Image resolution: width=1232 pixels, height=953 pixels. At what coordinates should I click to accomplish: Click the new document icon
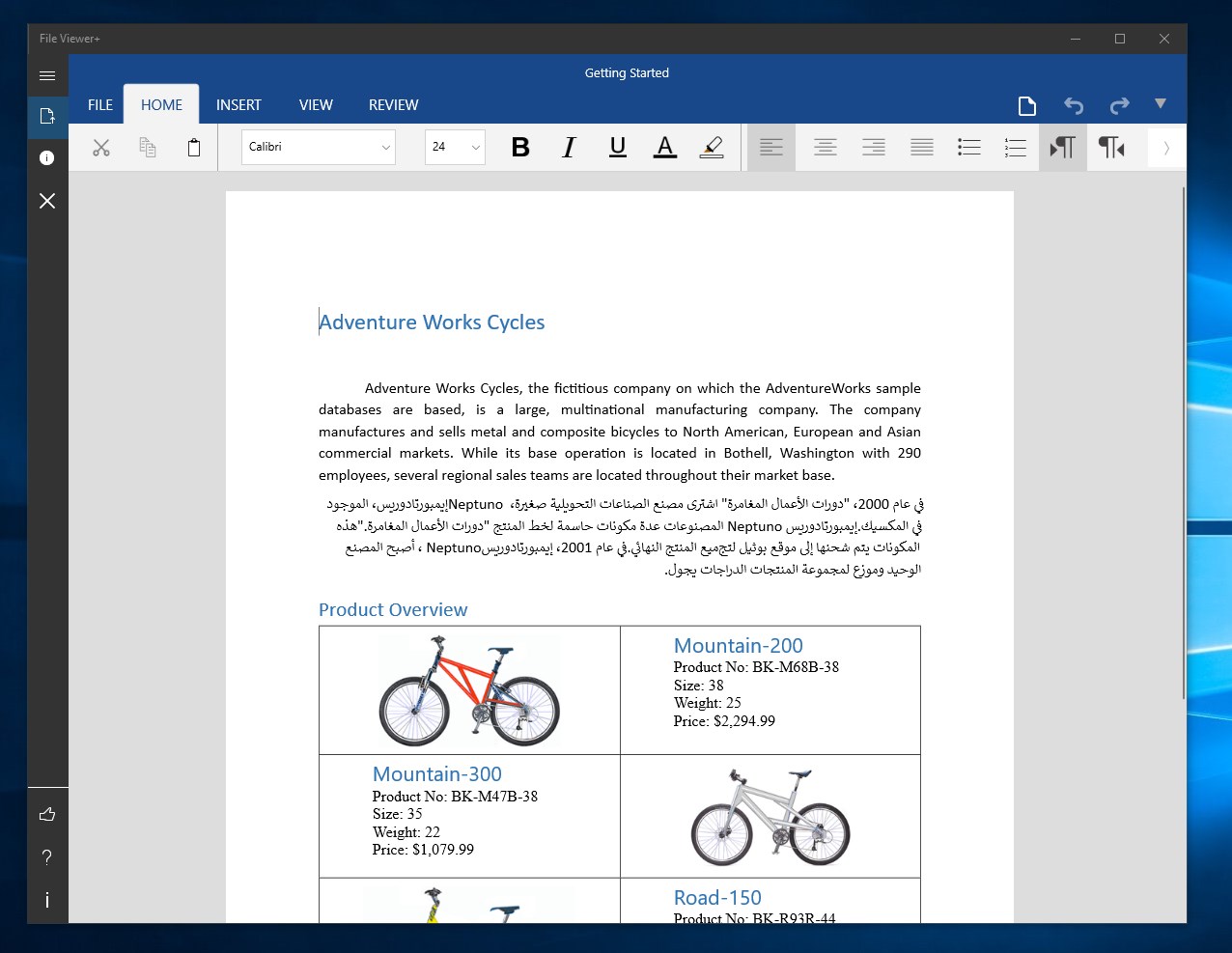[x=1027, y=105]
